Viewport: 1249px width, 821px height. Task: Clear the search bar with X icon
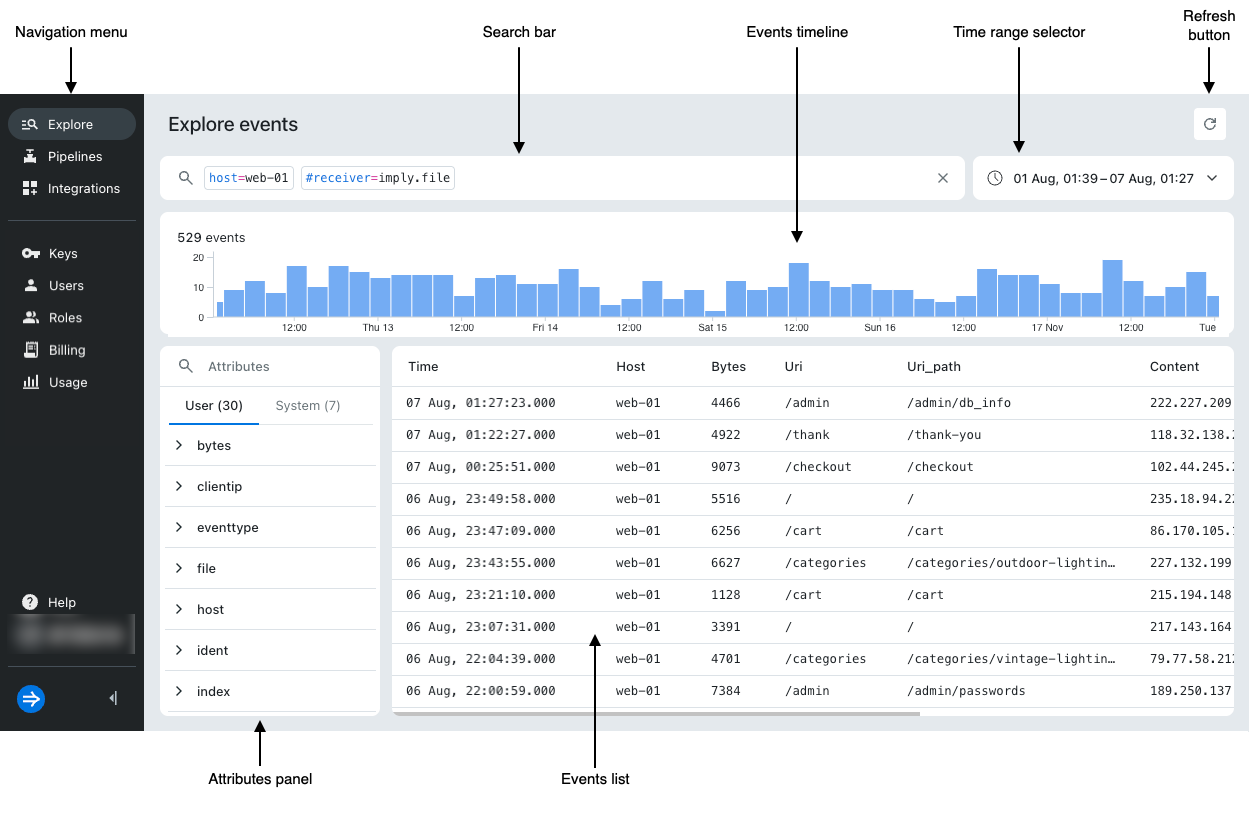942,178
